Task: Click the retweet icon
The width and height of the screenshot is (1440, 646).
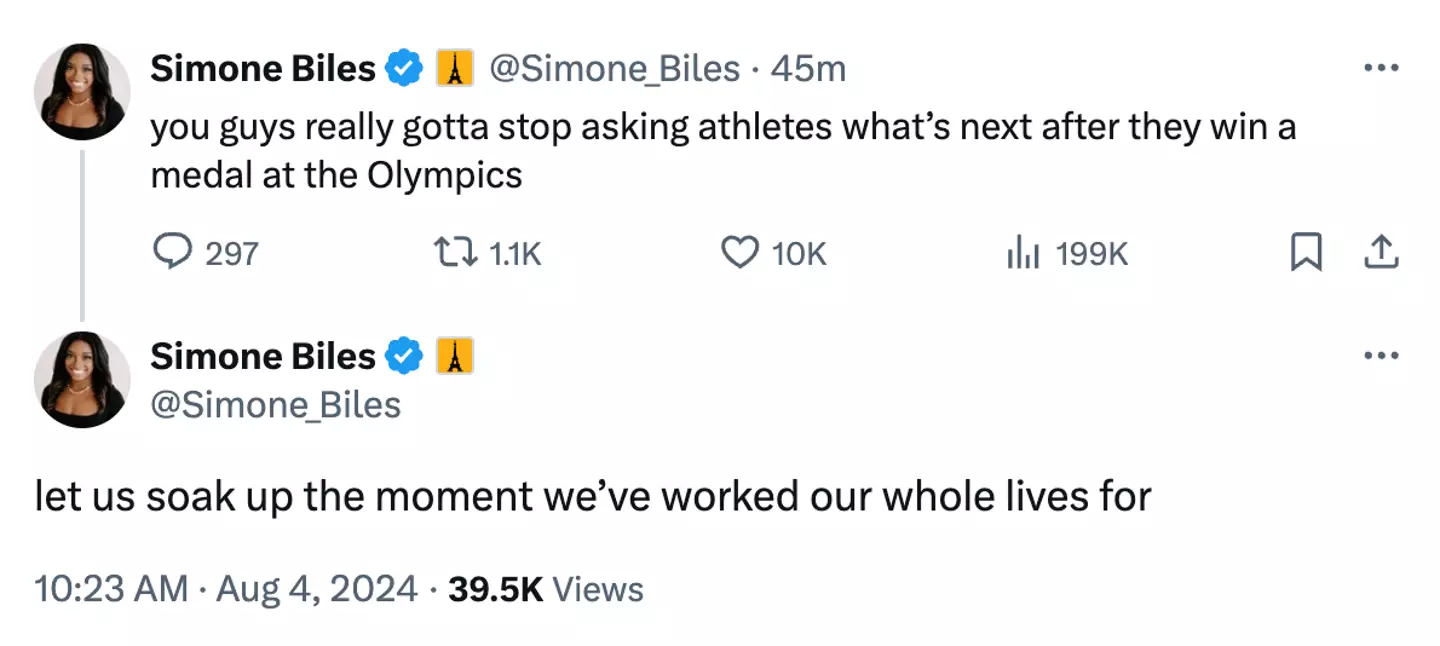Action: 461,253
